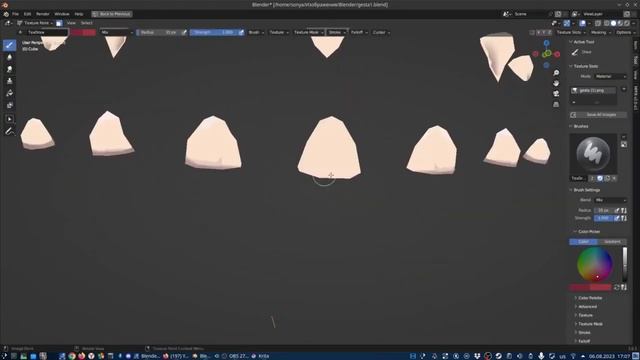The width and height of the screenshot is (640, 360).
Task: Toggle camera view icon in viewport
Action: 556,94
